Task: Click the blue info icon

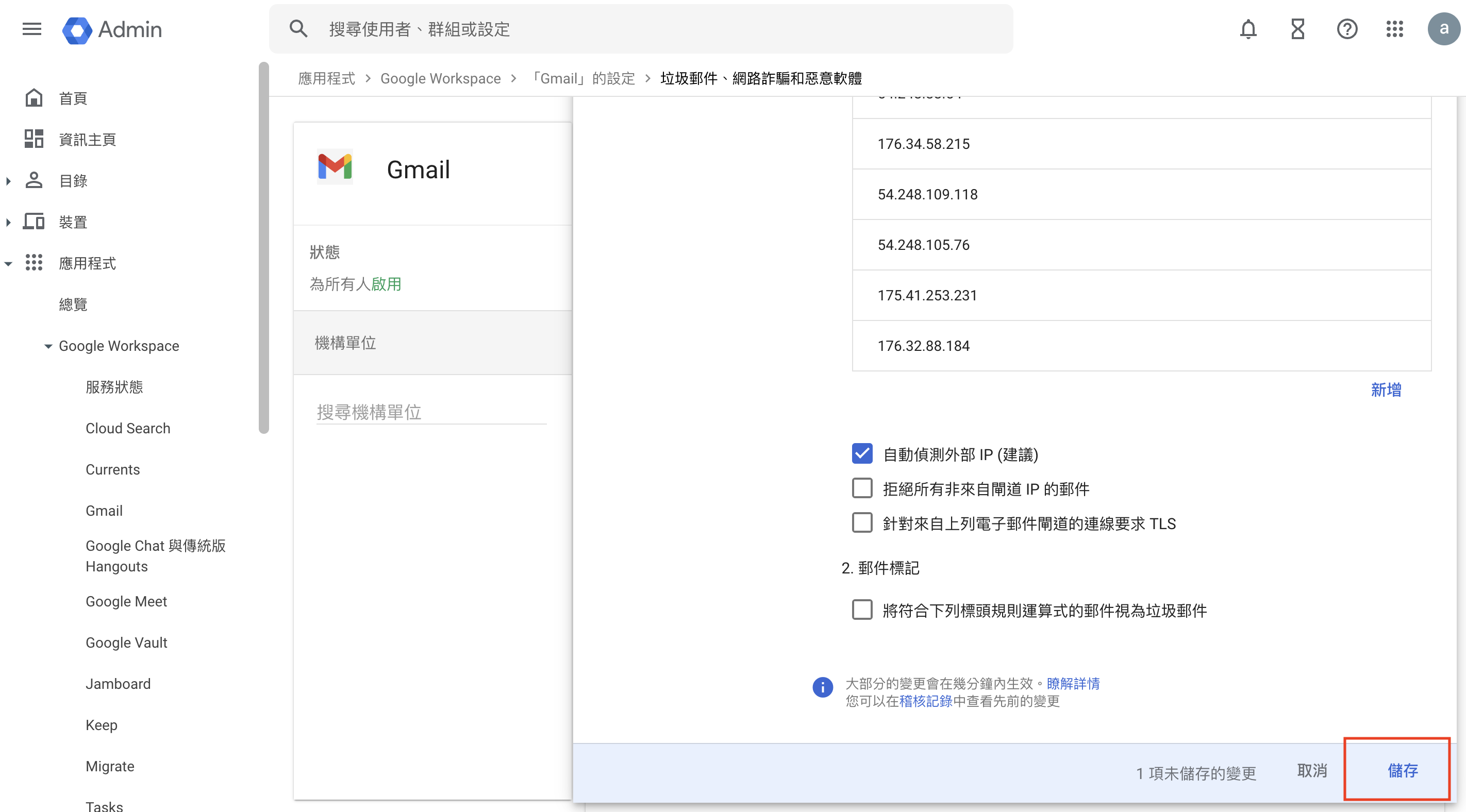Action: coord(822,687)
